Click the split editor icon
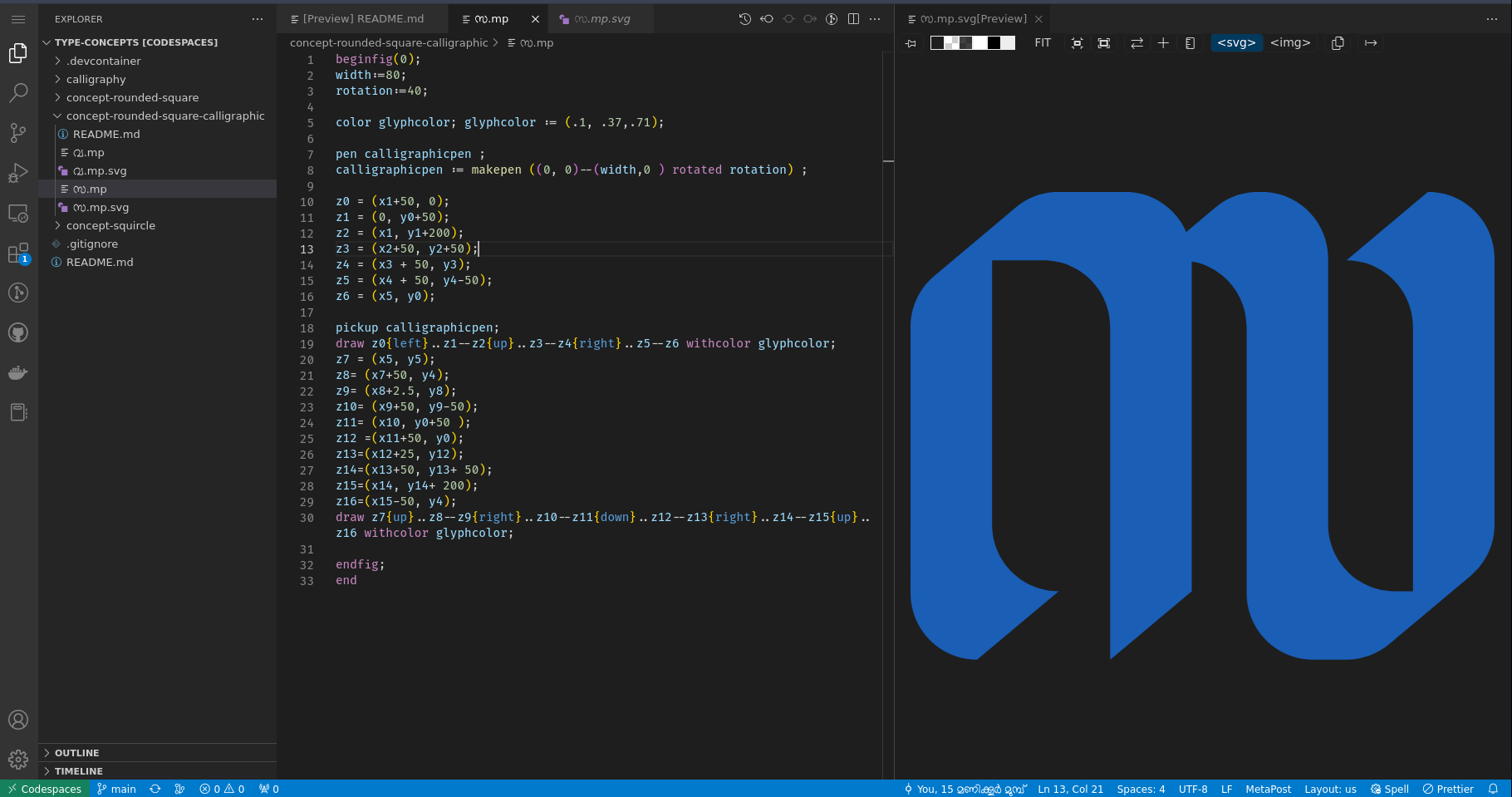 coord(853,19)
